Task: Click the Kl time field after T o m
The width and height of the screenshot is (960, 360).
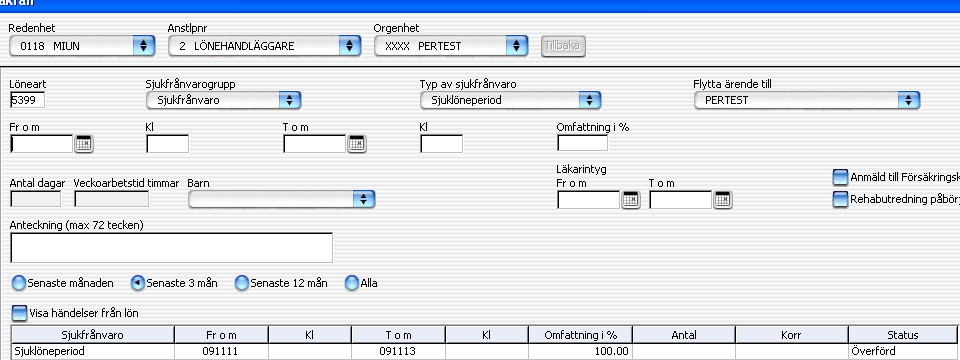Action: [441, 144]
